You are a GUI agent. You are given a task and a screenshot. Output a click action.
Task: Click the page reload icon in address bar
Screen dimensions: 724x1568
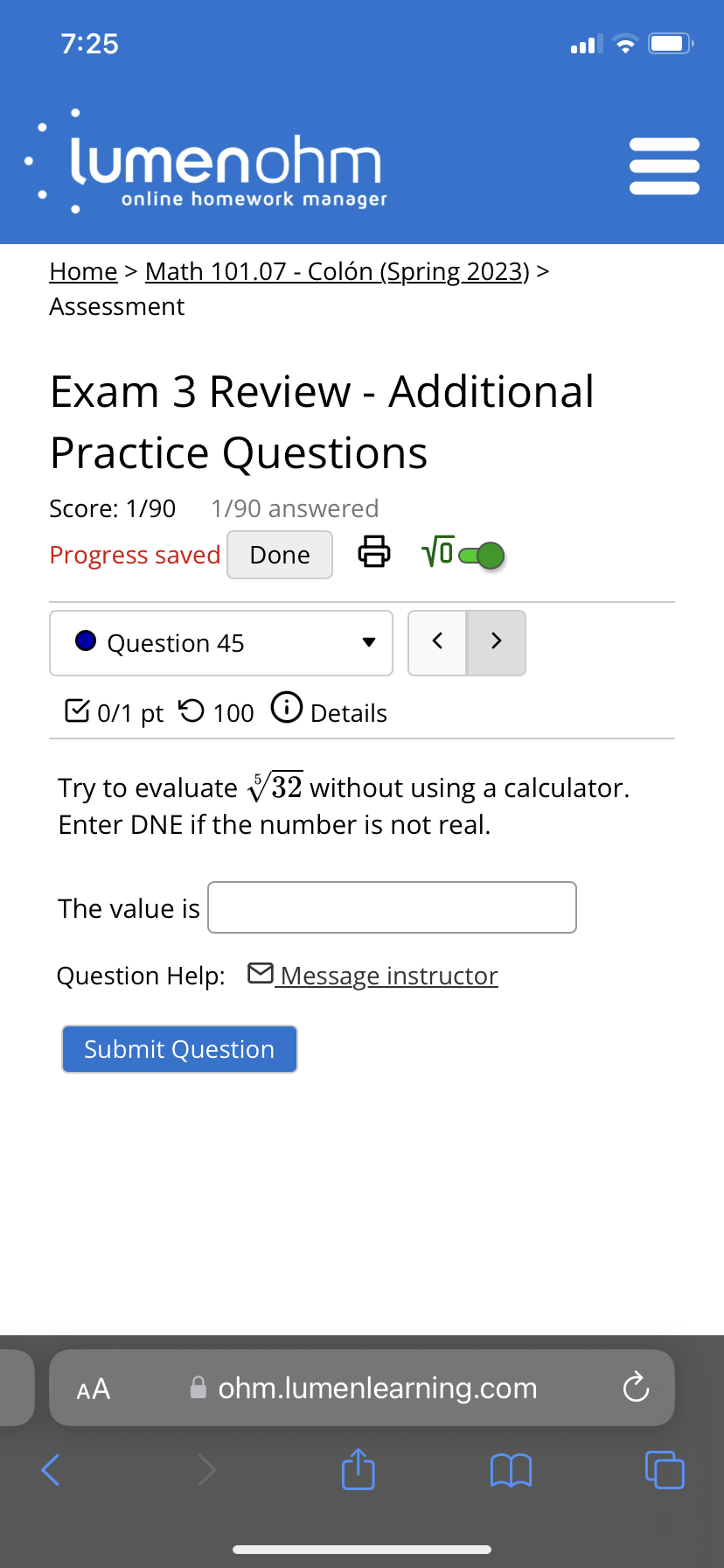(636, 1388)
